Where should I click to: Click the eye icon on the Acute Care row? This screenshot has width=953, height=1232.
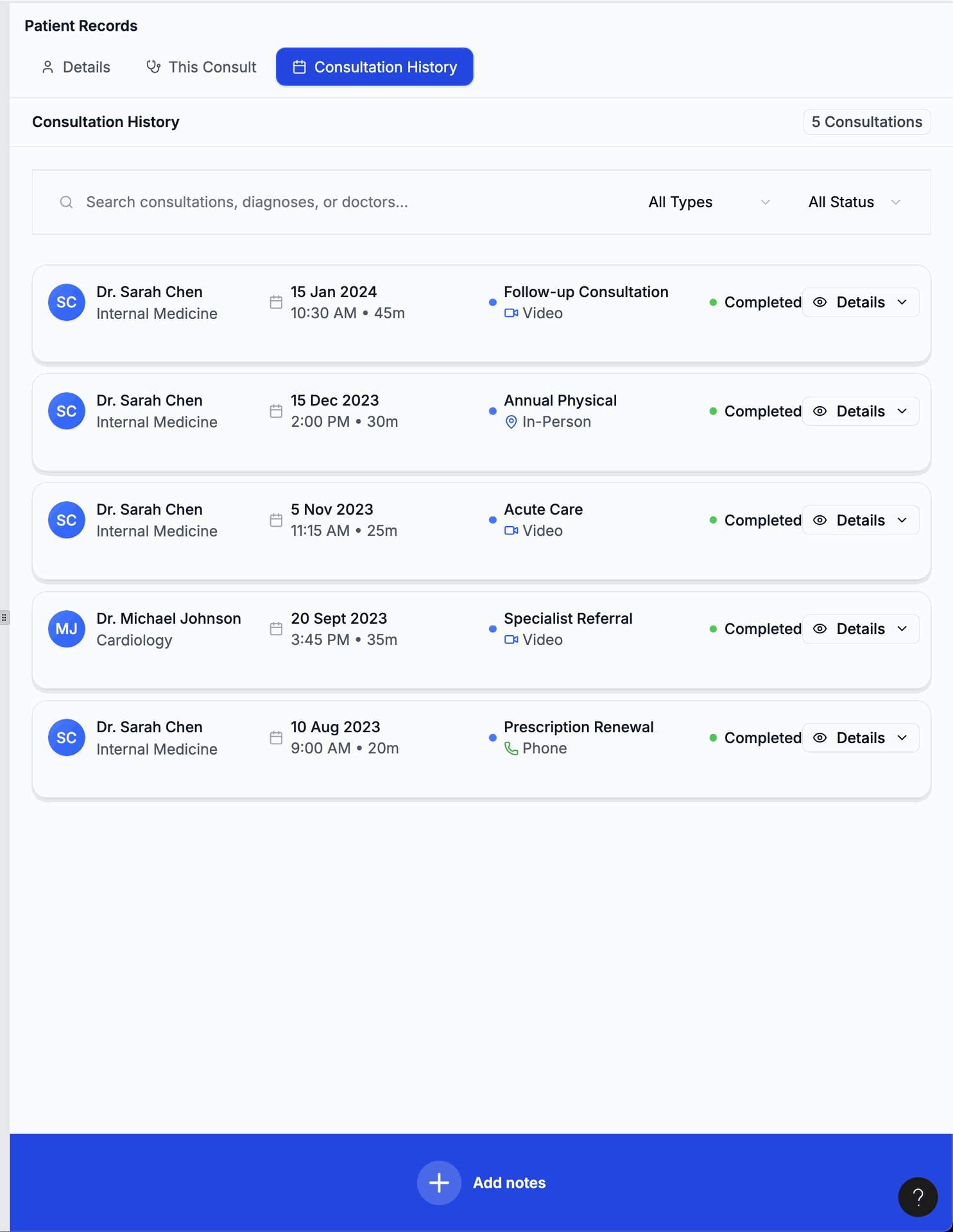pyautogui.click(x=820, y=520)
